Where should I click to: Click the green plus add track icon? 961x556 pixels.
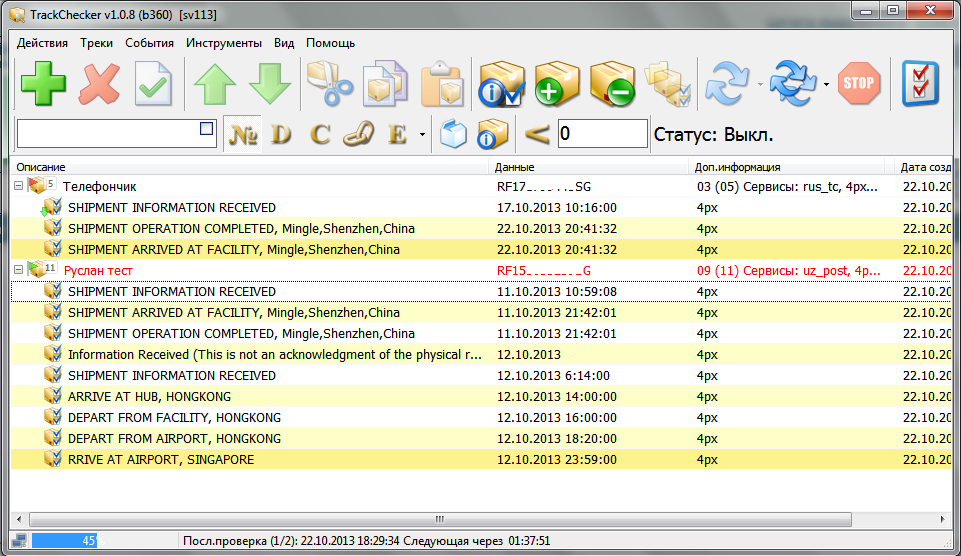click(43, 84)
